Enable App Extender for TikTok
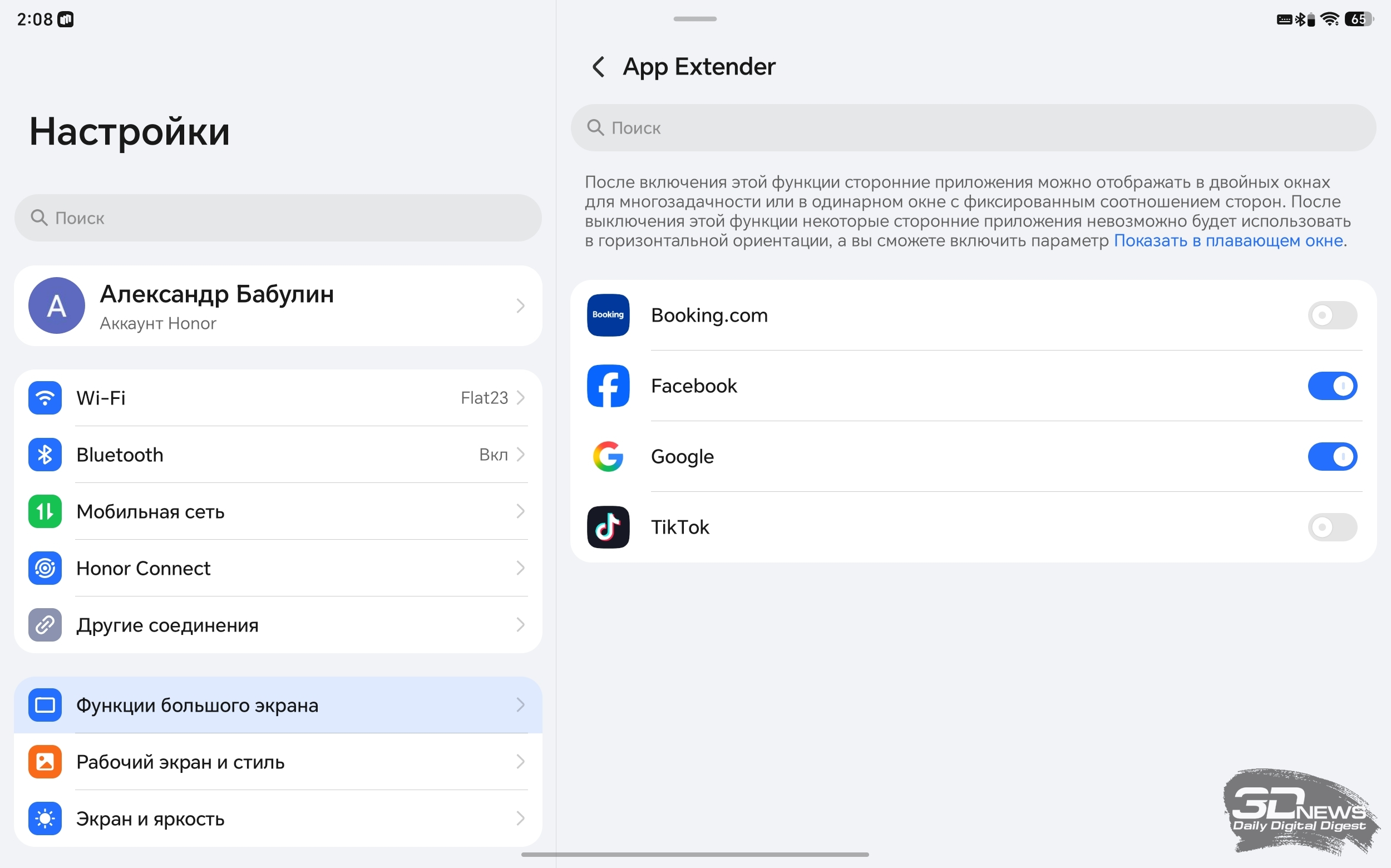The width and height of the screenshot is (1391, 868). (x=1332, y=527)
